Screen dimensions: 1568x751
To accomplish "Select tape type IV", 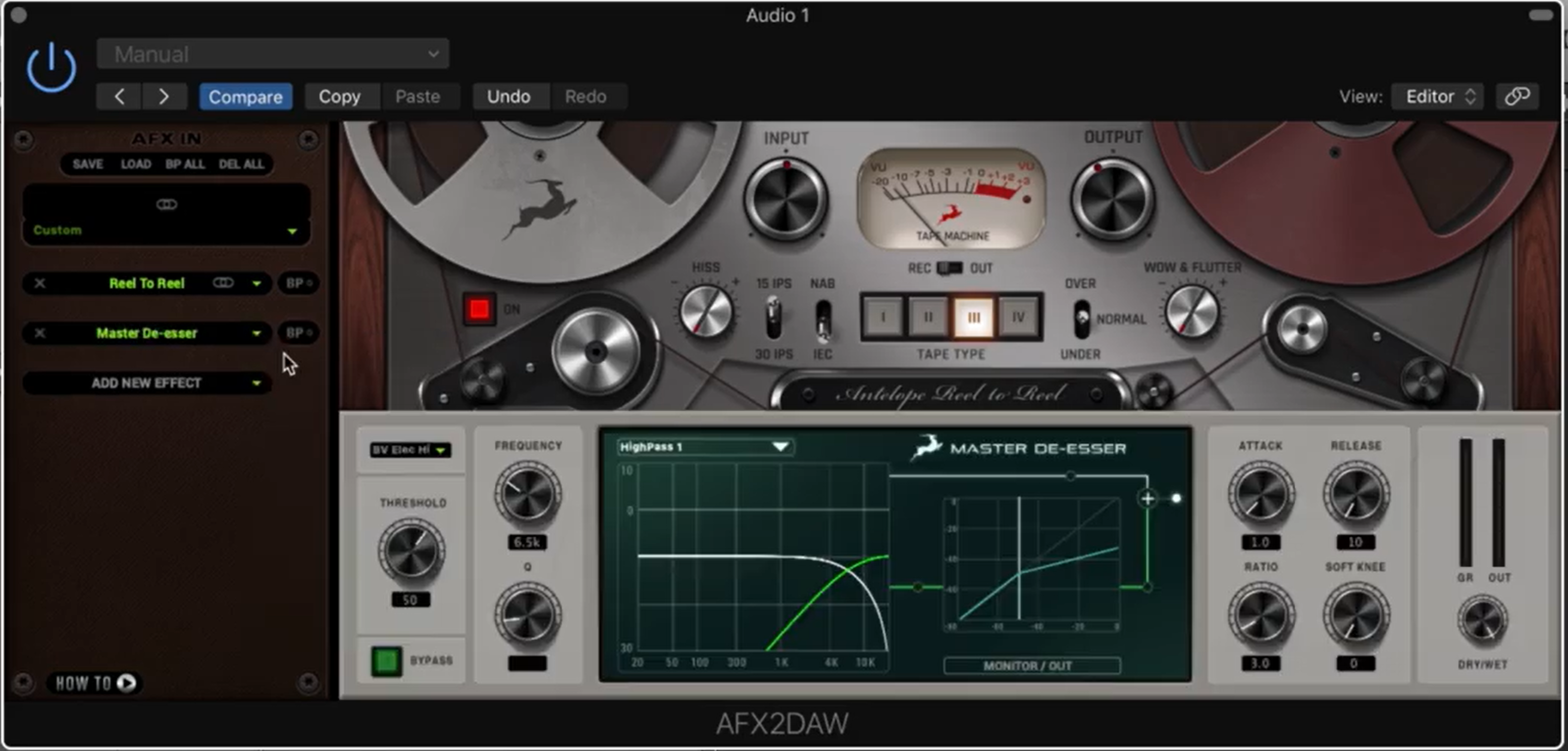I will tap(1018, 317).
